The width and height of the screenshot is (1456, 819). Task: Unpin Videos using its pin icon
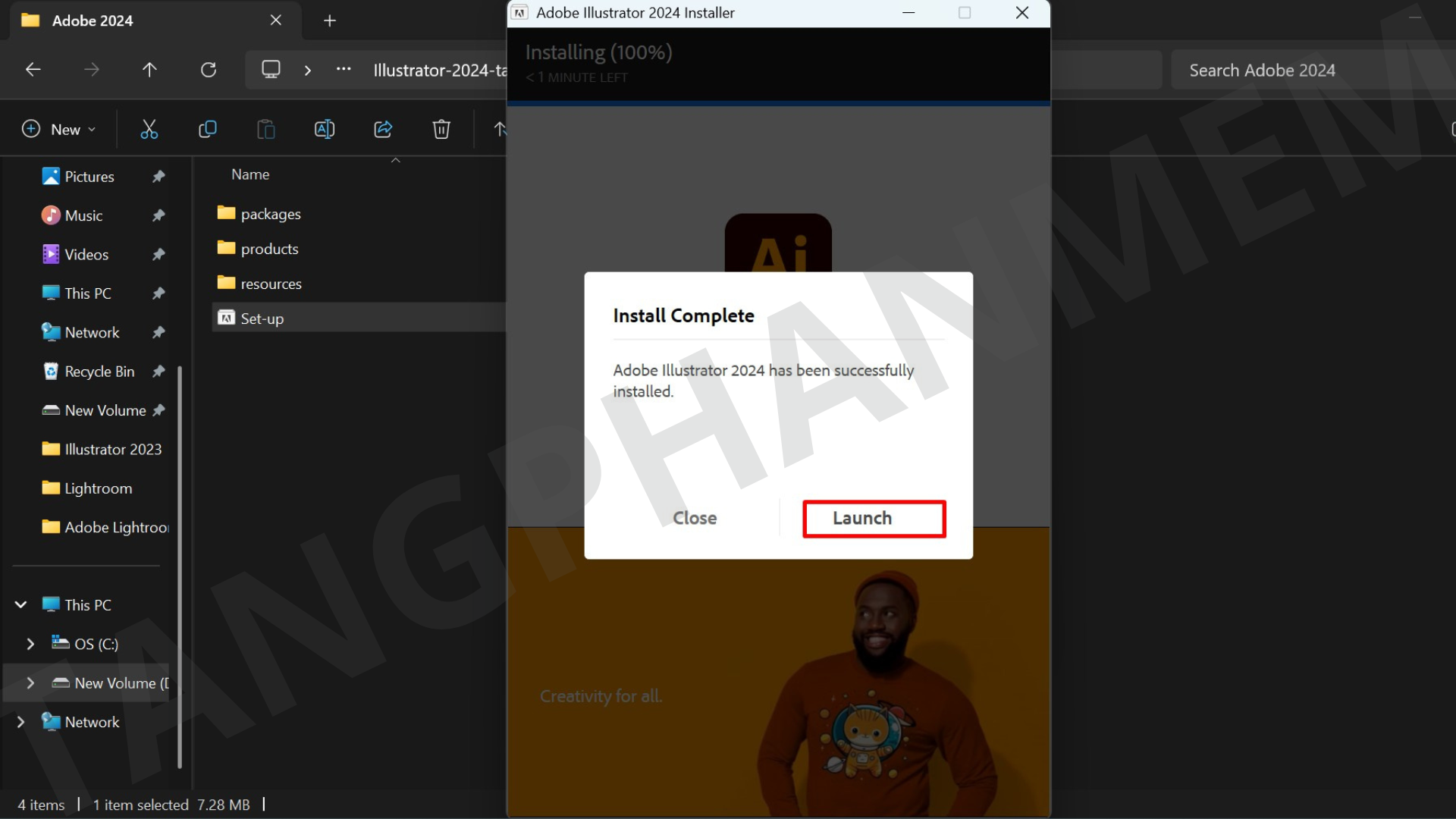158,255
